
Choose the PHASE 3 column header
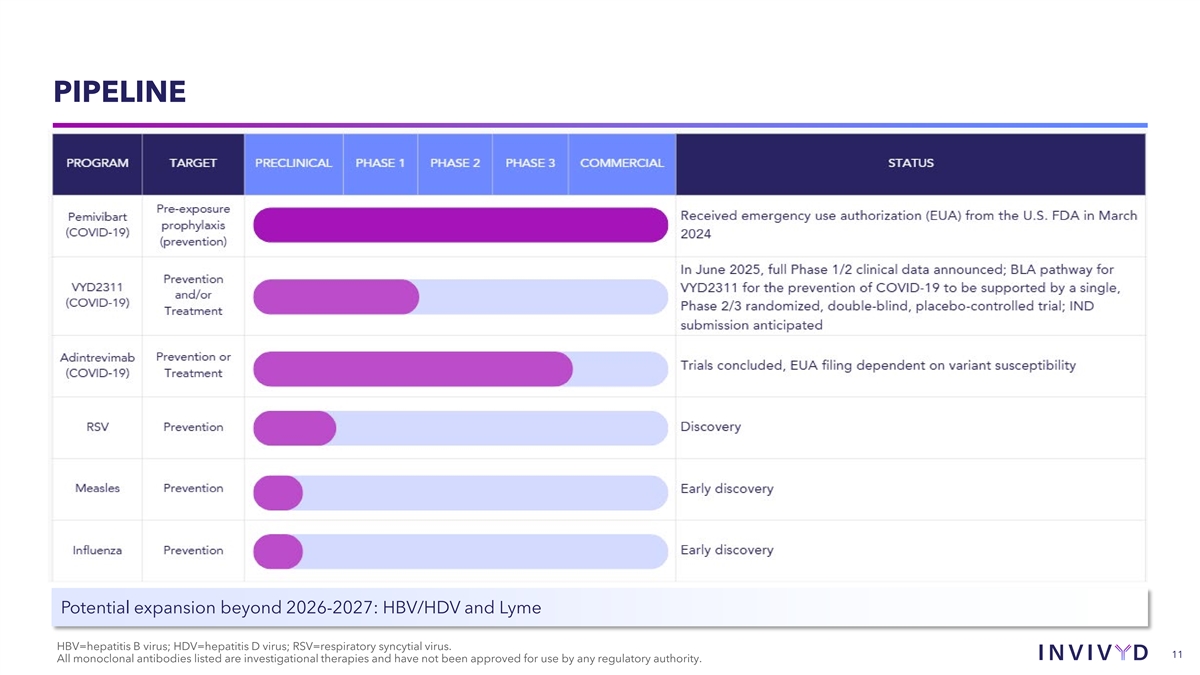(x=530, y=163)
